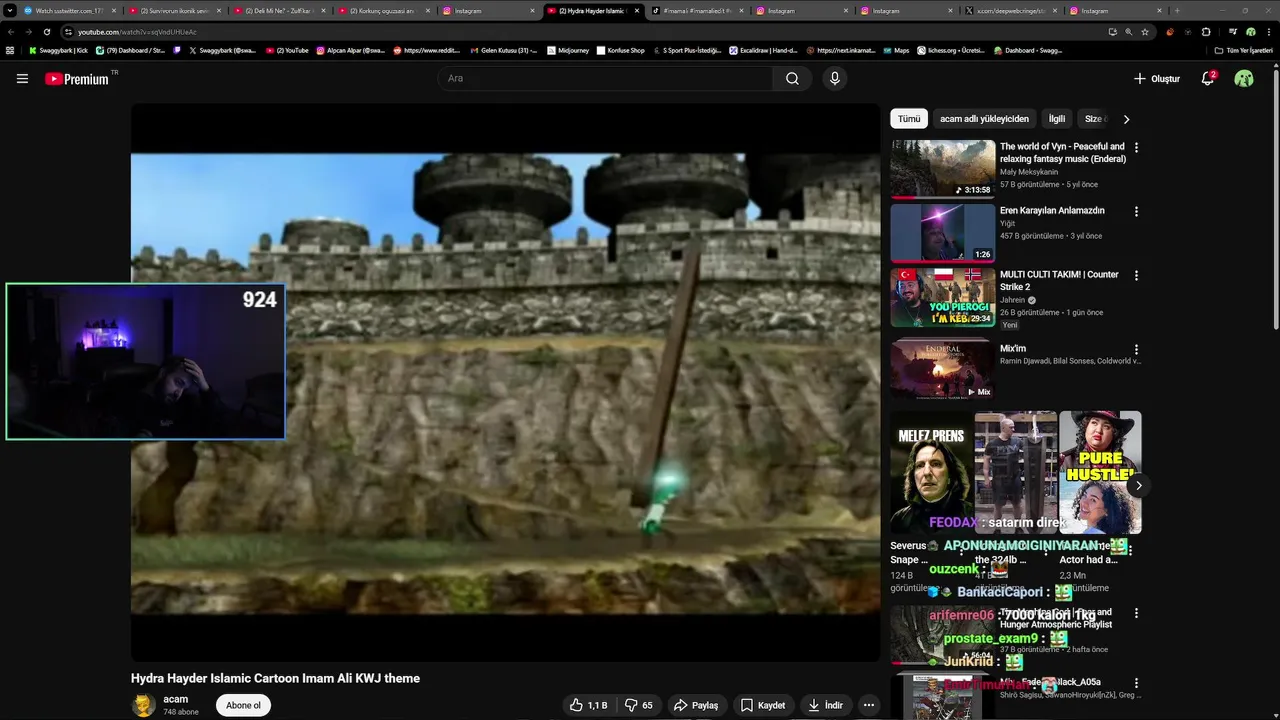This screenshot has height=720, width=1280.
Task: Switch to Deli Mi Ne? browser tab
Action: [x=278, y=10]
